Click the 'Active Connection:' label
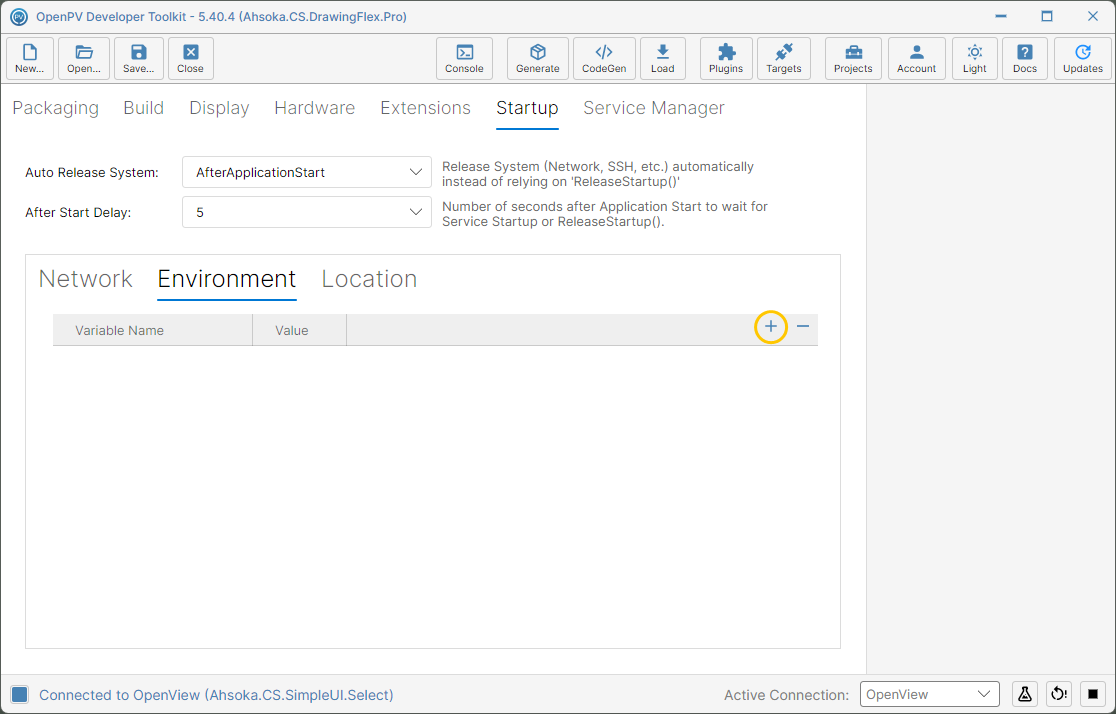 (786, 695)
